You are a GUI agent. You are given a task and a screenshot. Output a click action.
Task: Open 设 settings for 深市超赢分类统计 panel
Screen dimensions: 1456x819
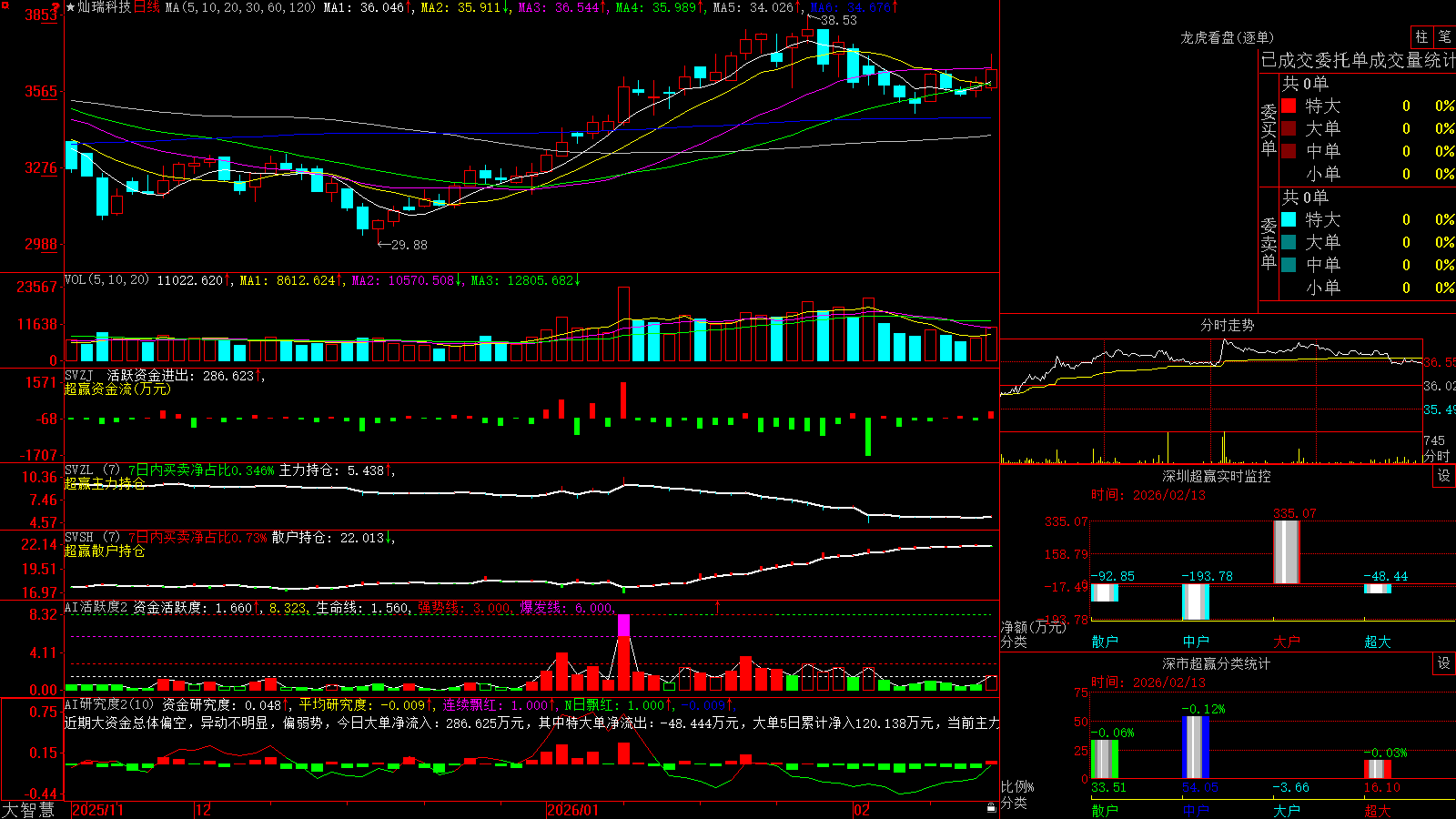[x=1444, y=663]
